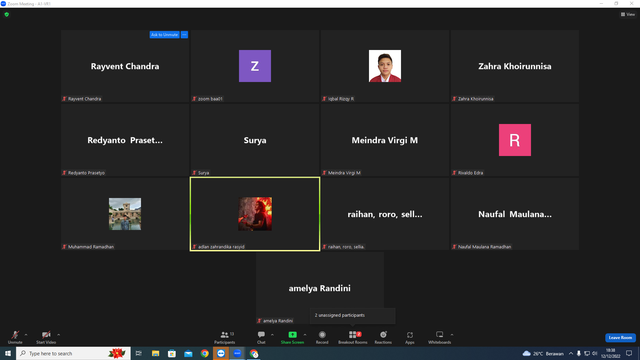Viewport: 640px width, 360px height.
Task: Open the Reactions menu
Action: [x=383, y=337]
